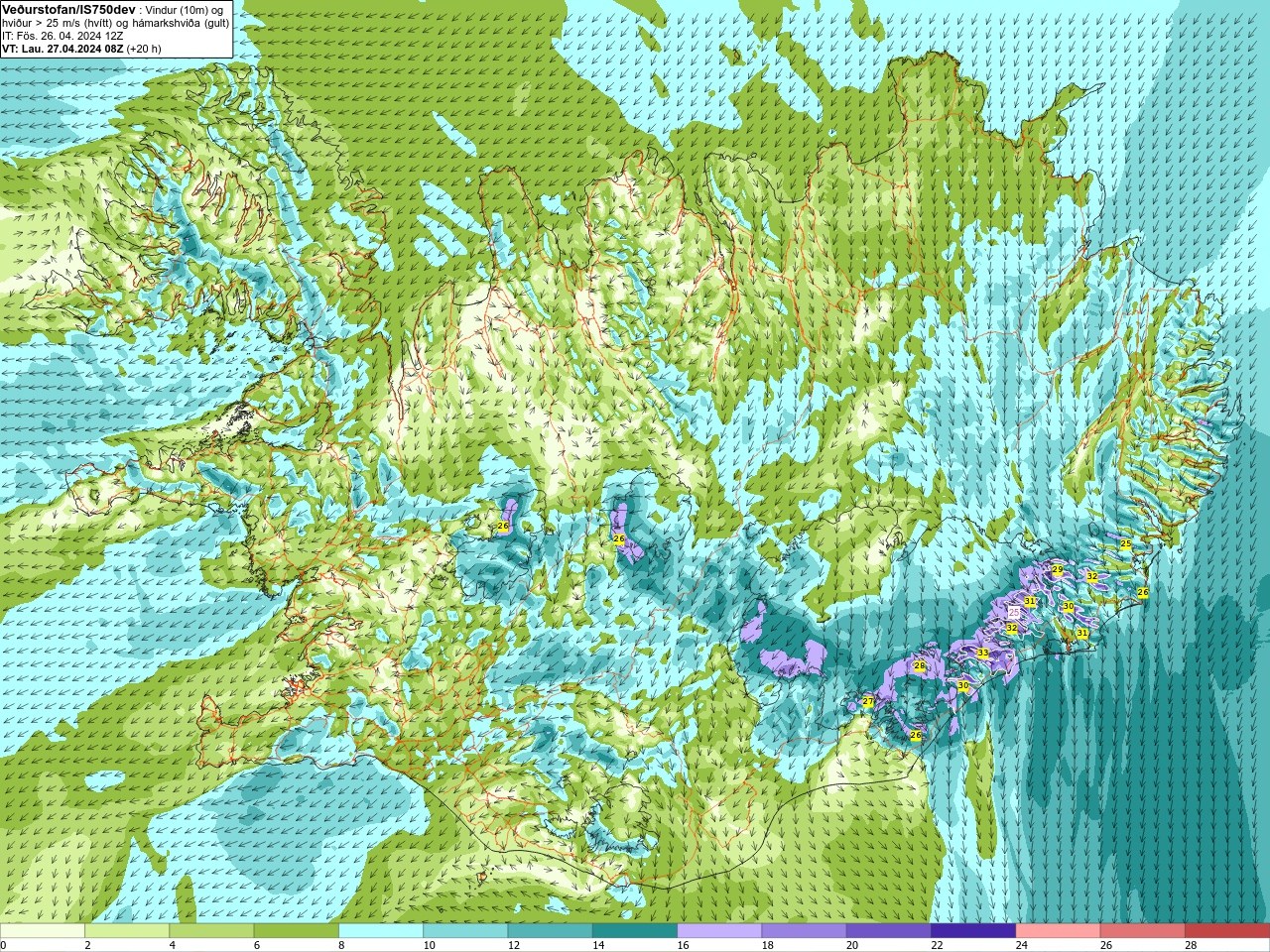
Task: Click the yellow gust label 29
Action: (x=1057, y=570)
